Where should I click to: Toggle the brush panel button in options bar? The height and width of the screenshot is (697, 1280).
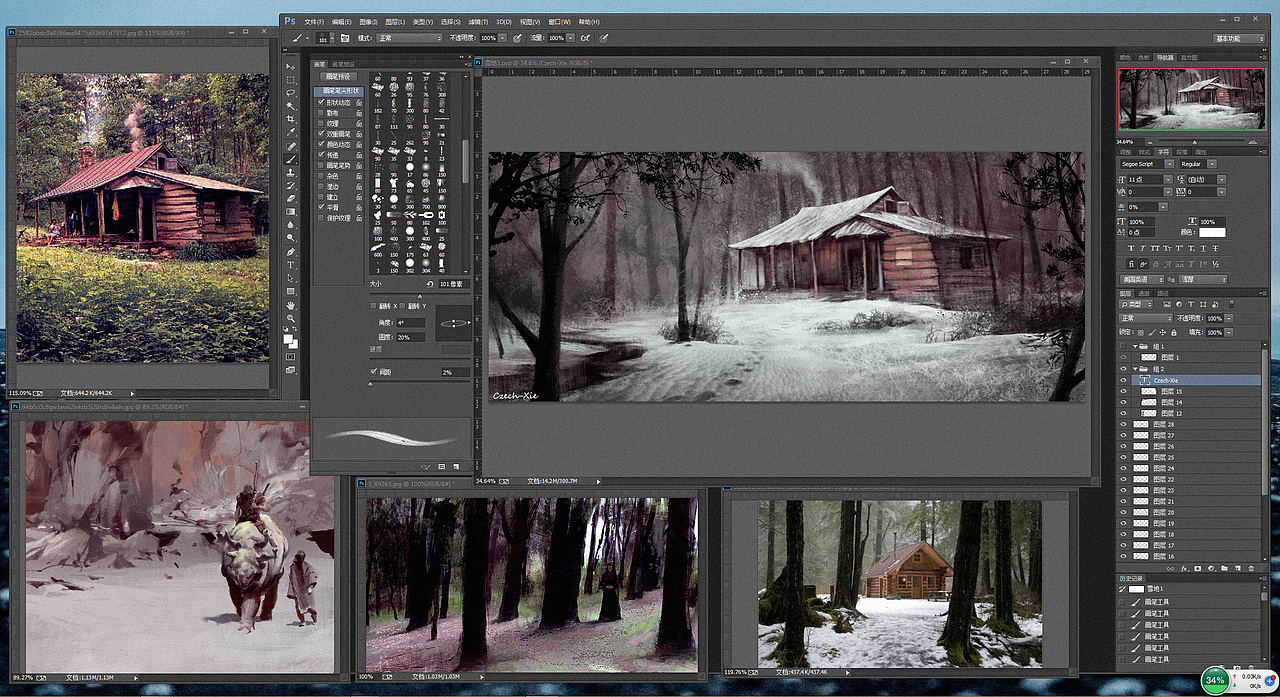click(x=345, y=38)
